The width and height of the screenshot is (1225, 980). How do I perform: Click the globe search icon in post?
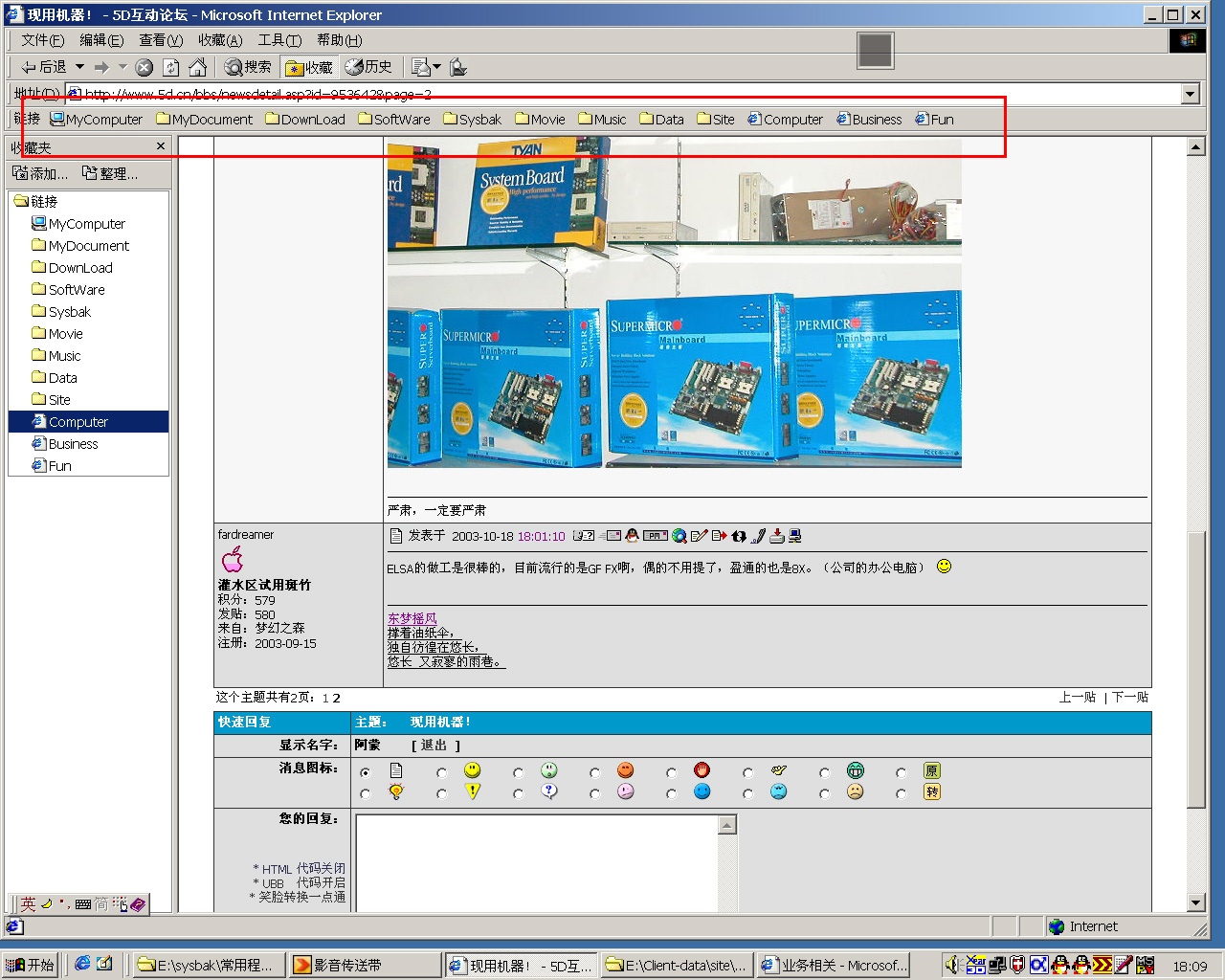[679, 536]
